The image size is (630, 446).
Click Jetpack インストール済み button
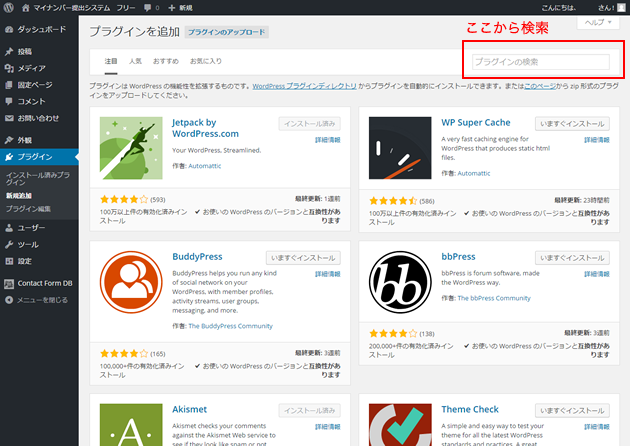click(309, 124)
